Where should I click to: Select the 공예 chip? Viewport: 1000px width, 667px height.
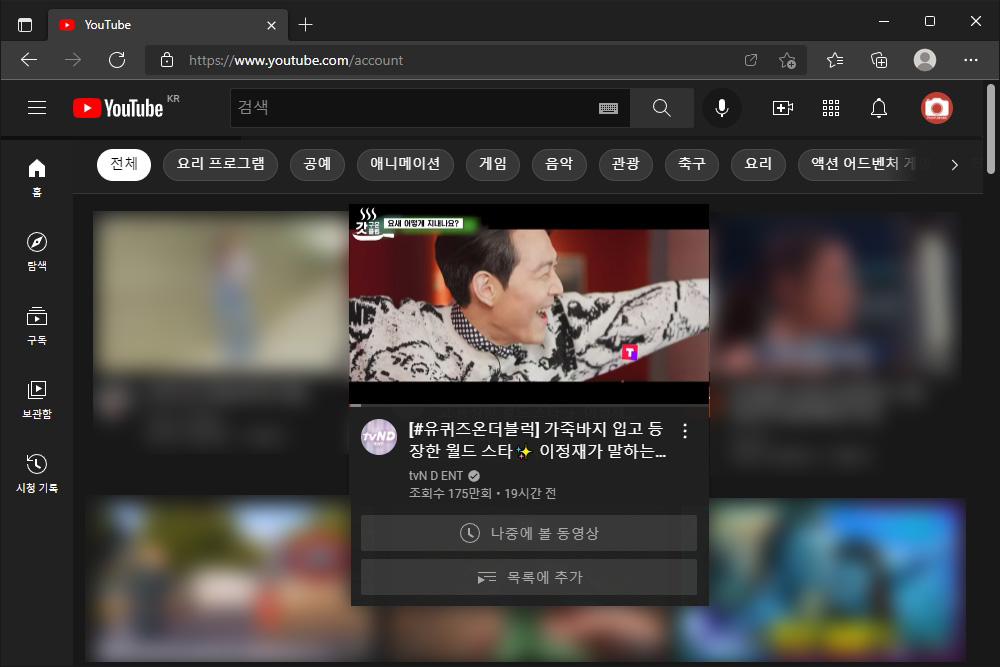tap(318, 165)
